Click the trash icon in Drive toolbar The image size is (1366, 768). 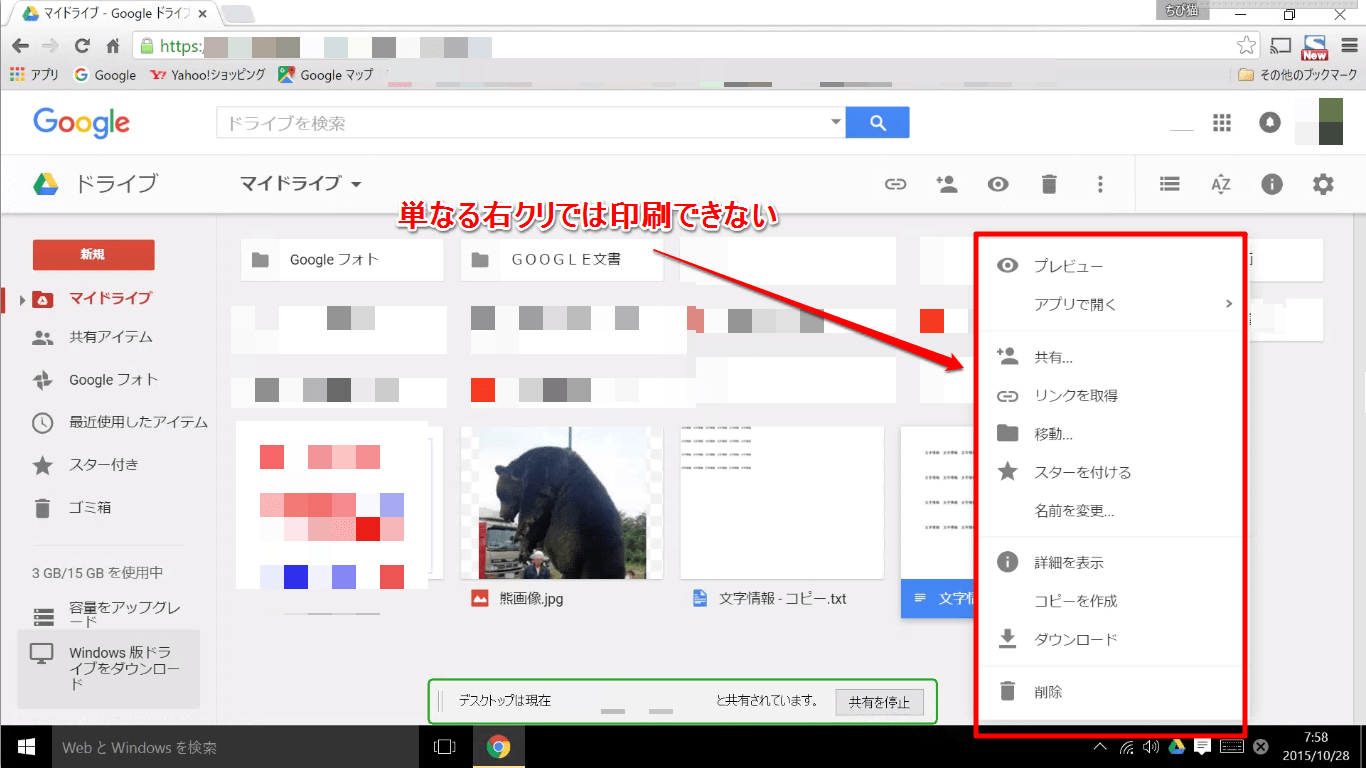pos(1048,184)
